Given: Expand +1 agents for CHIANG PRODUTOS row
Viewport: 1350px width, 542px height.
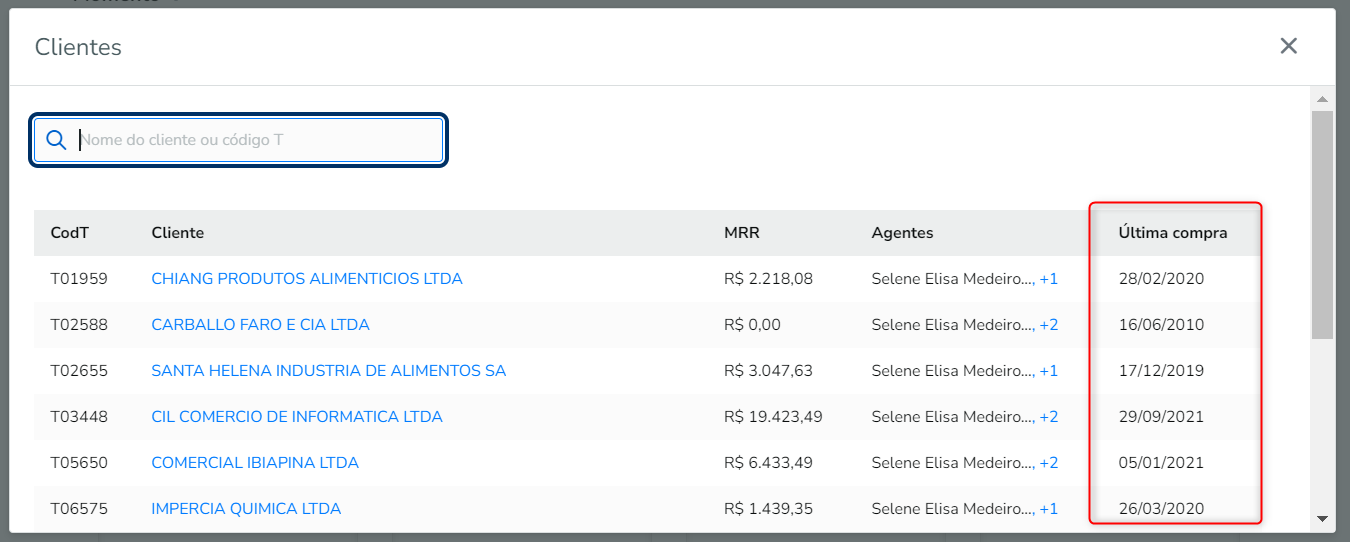Looking at the screenshot, I should 1049,279.
